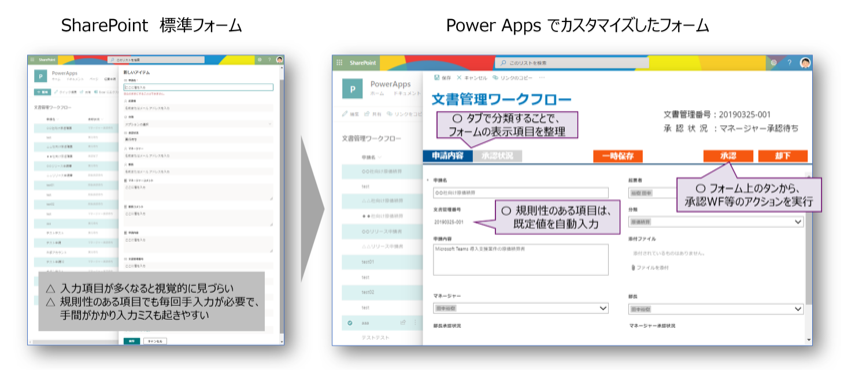Open profile avatar in Power Apps form window

(x=805, y=63)
